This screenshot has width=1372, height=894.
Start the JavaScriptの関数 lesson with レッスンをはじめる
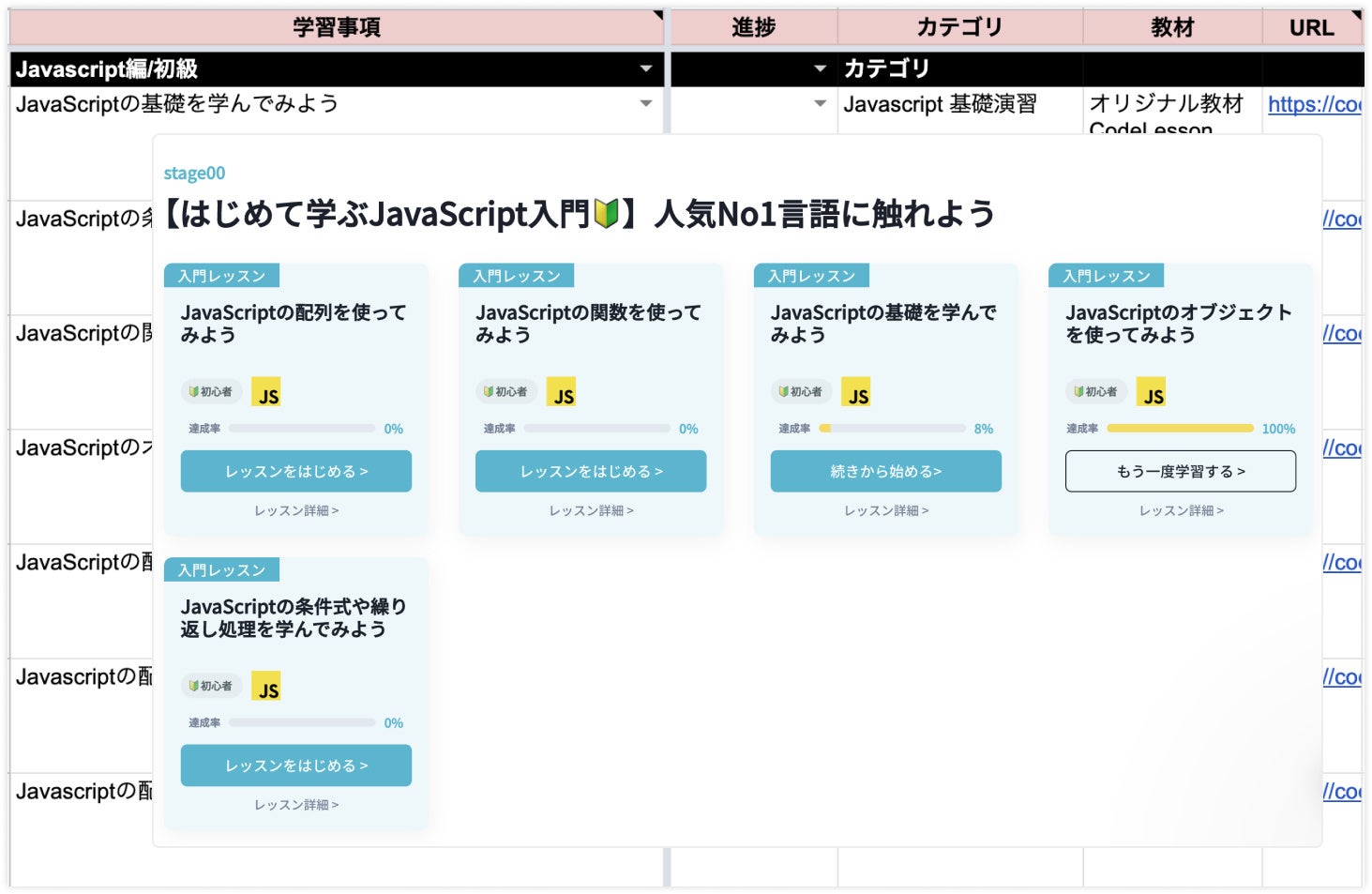pos(591,471)
